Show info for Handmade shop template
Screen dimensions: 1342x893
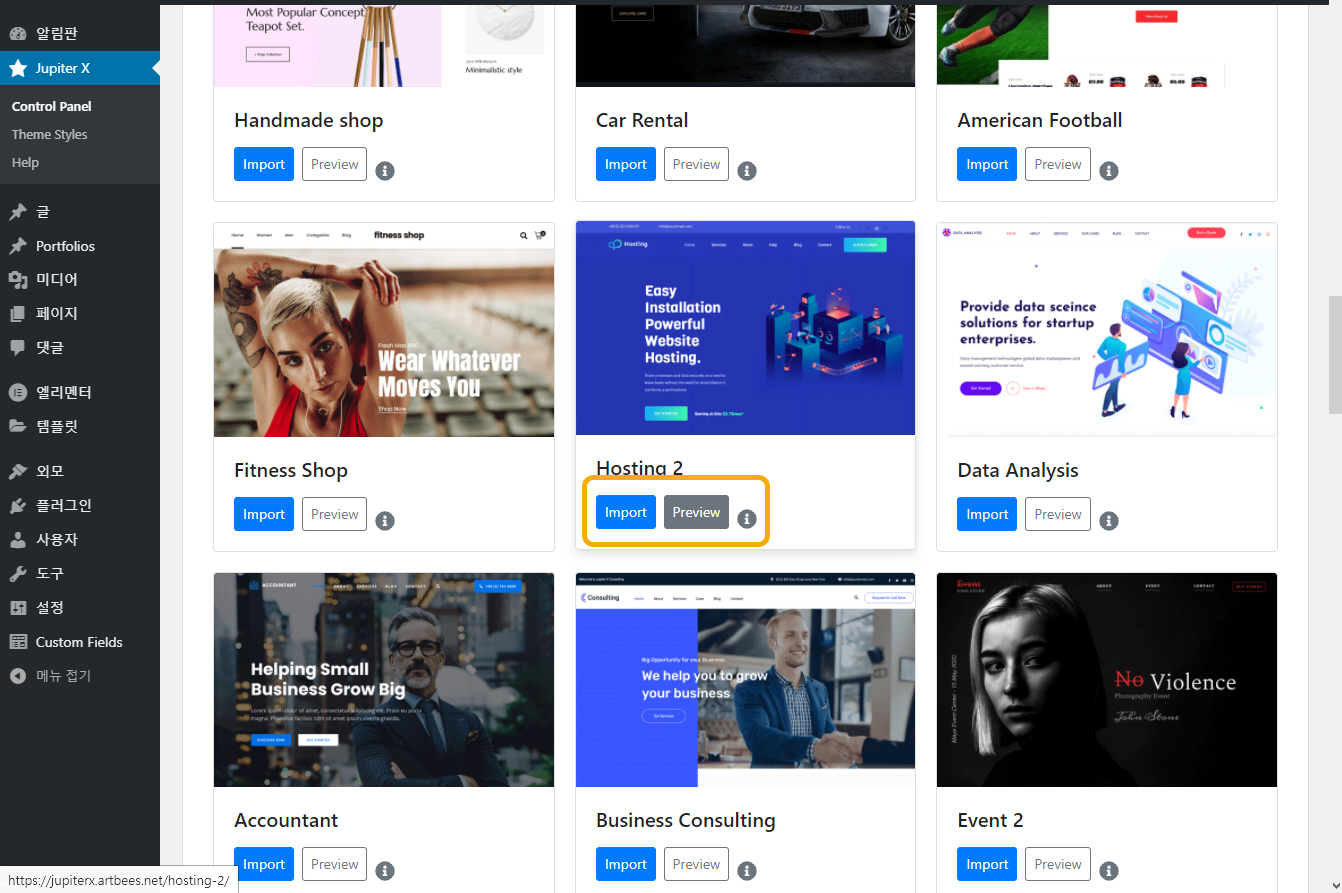click(x=385, y=171)
